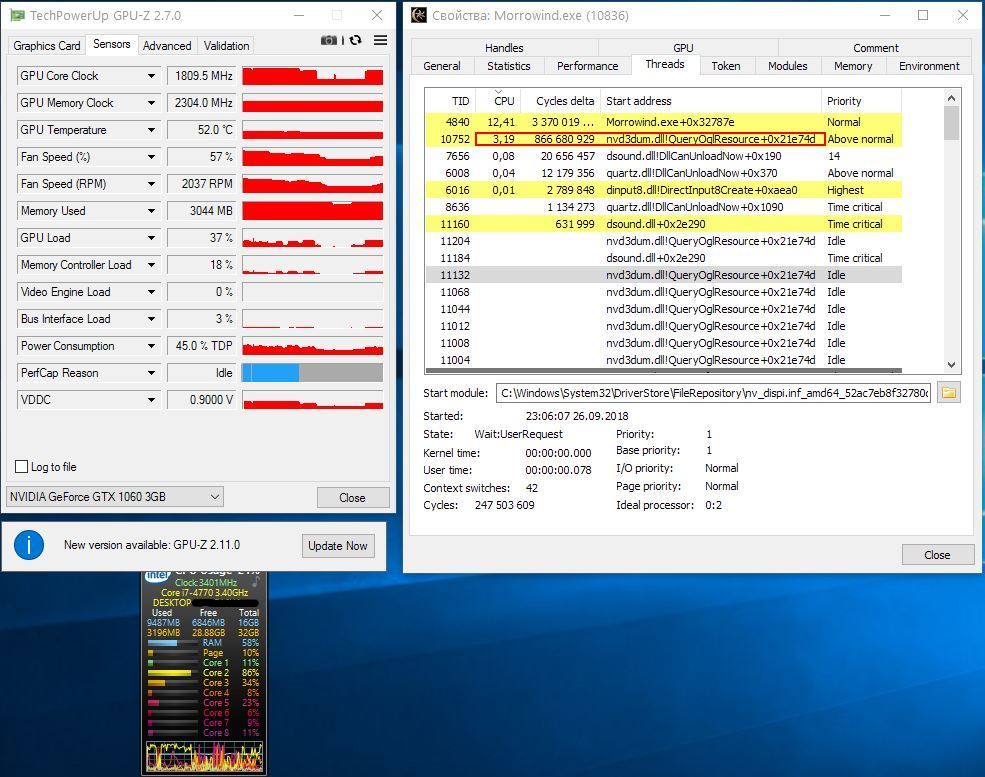Open the Environment tab
This screenshot has height=777, width=985.
tap(929, 66)
